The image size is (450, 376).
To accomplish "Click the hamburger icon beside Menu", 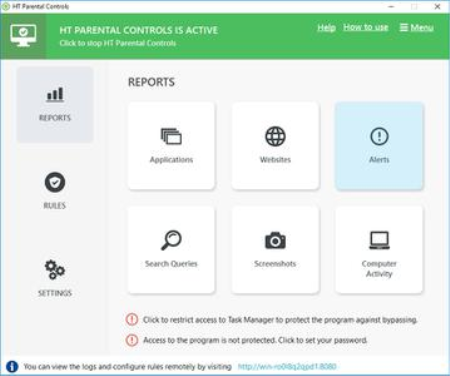I will point(404,27).
